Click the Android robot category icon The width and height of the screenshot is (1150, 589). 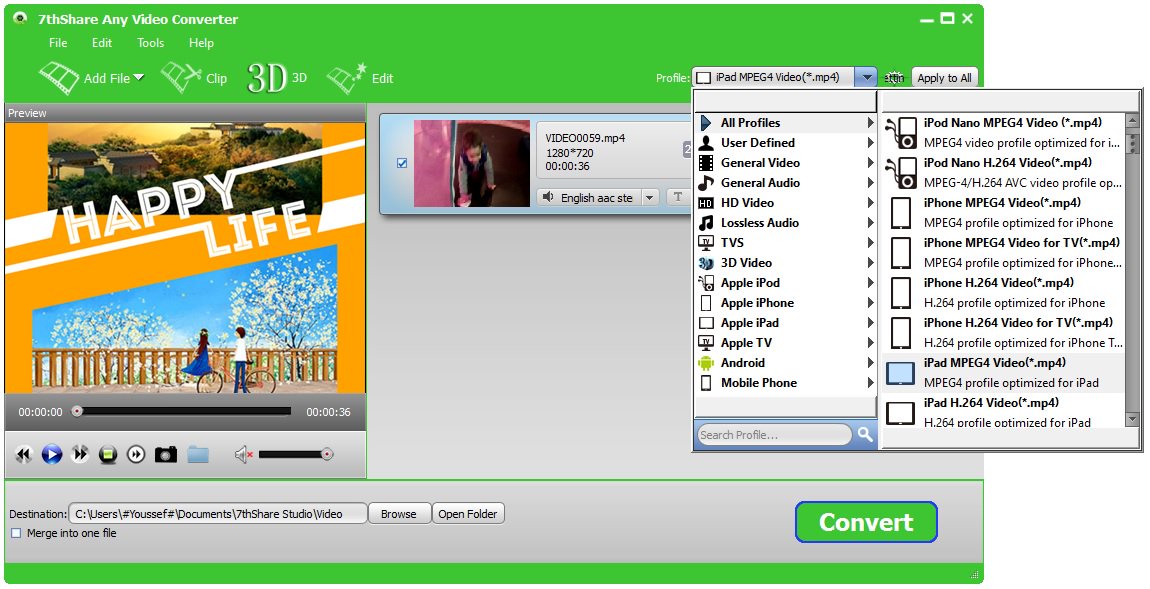click(706, 362)
